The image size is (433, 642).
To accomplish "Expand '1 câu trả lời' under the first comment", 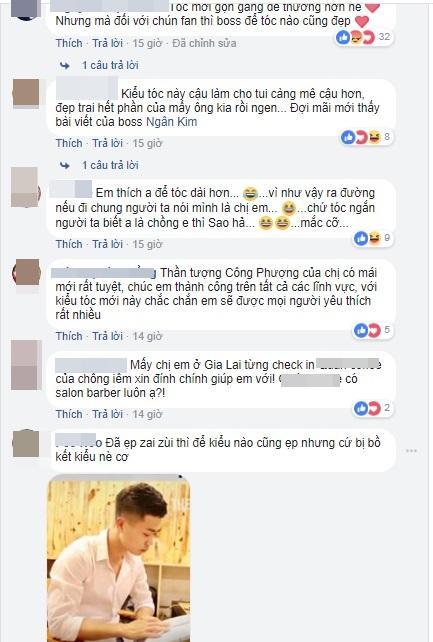I will [110, 65].
